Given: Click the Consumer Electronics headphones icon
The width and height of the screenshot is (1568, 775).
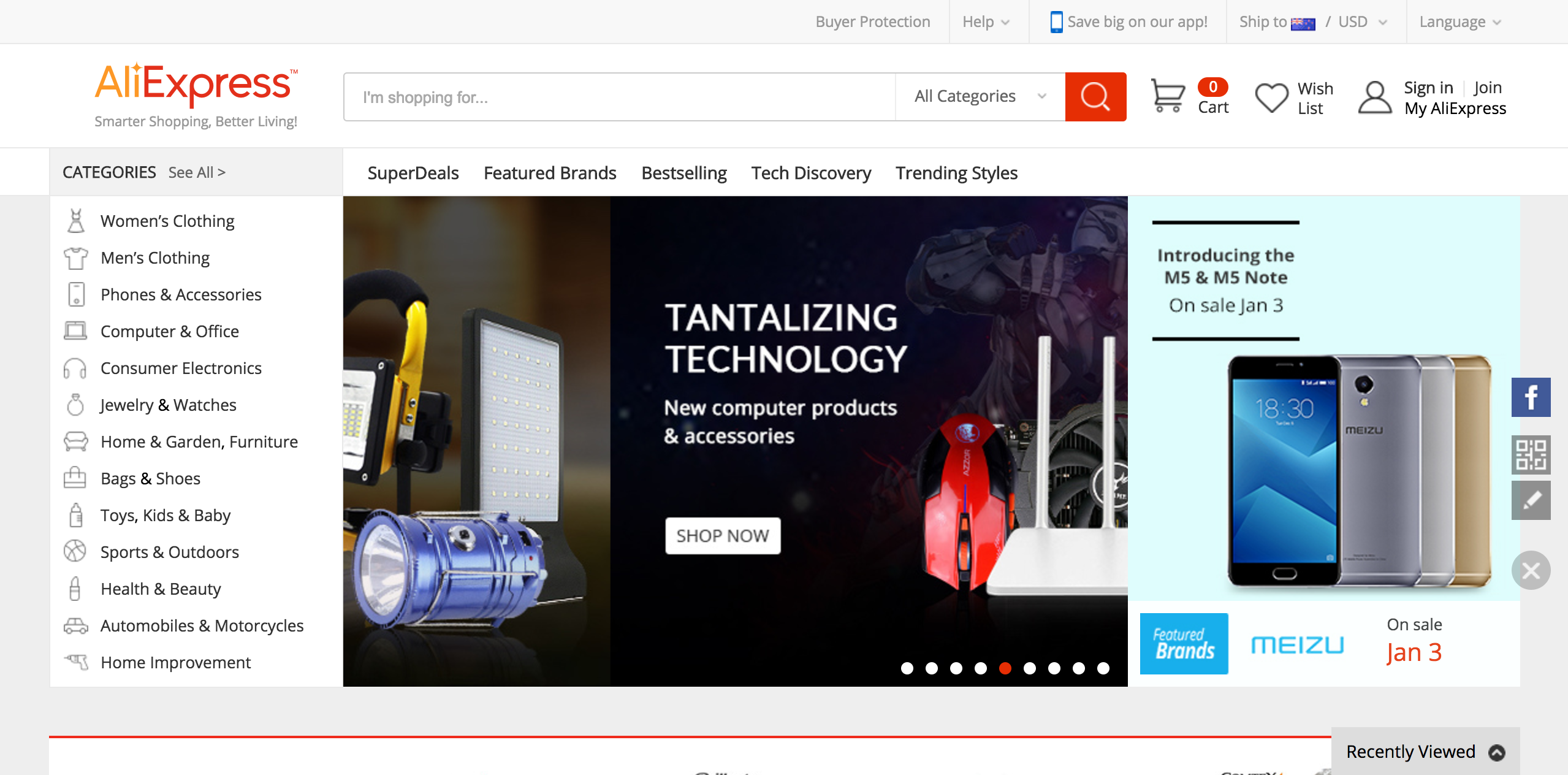Looking at the screenshot, I should point(75,368).
